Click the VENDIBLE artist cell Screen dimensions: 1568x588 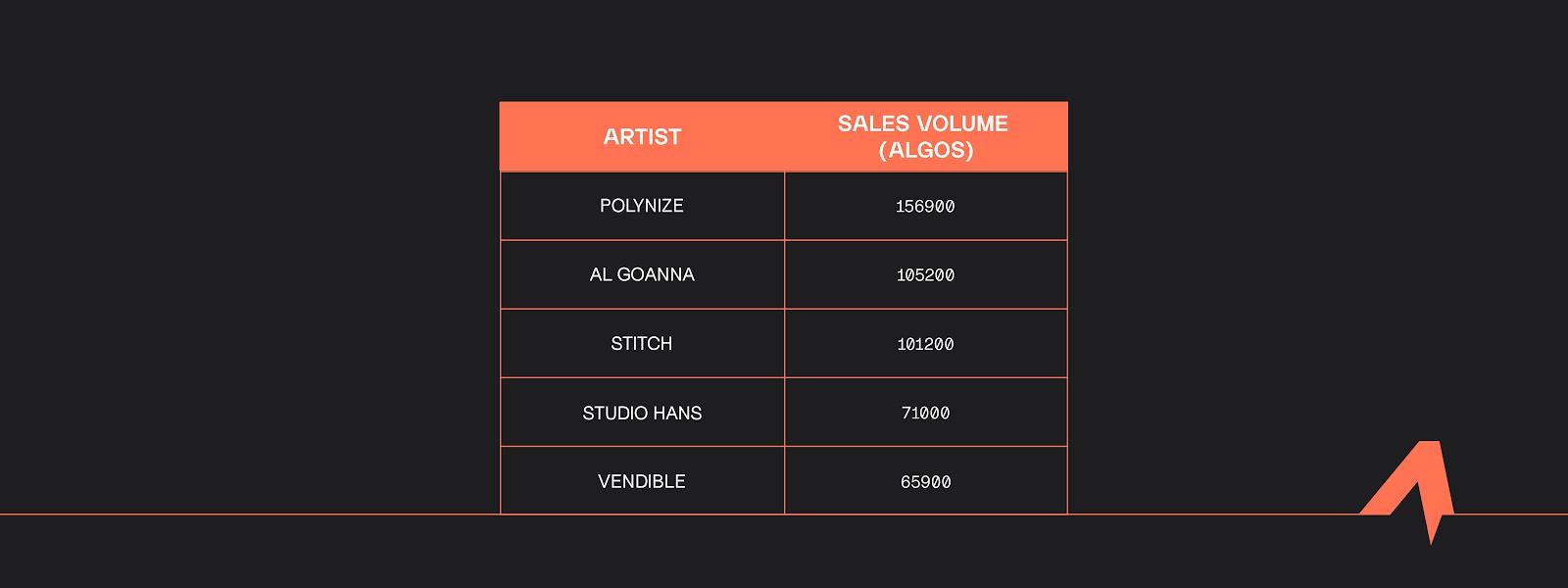coord(642,482)
